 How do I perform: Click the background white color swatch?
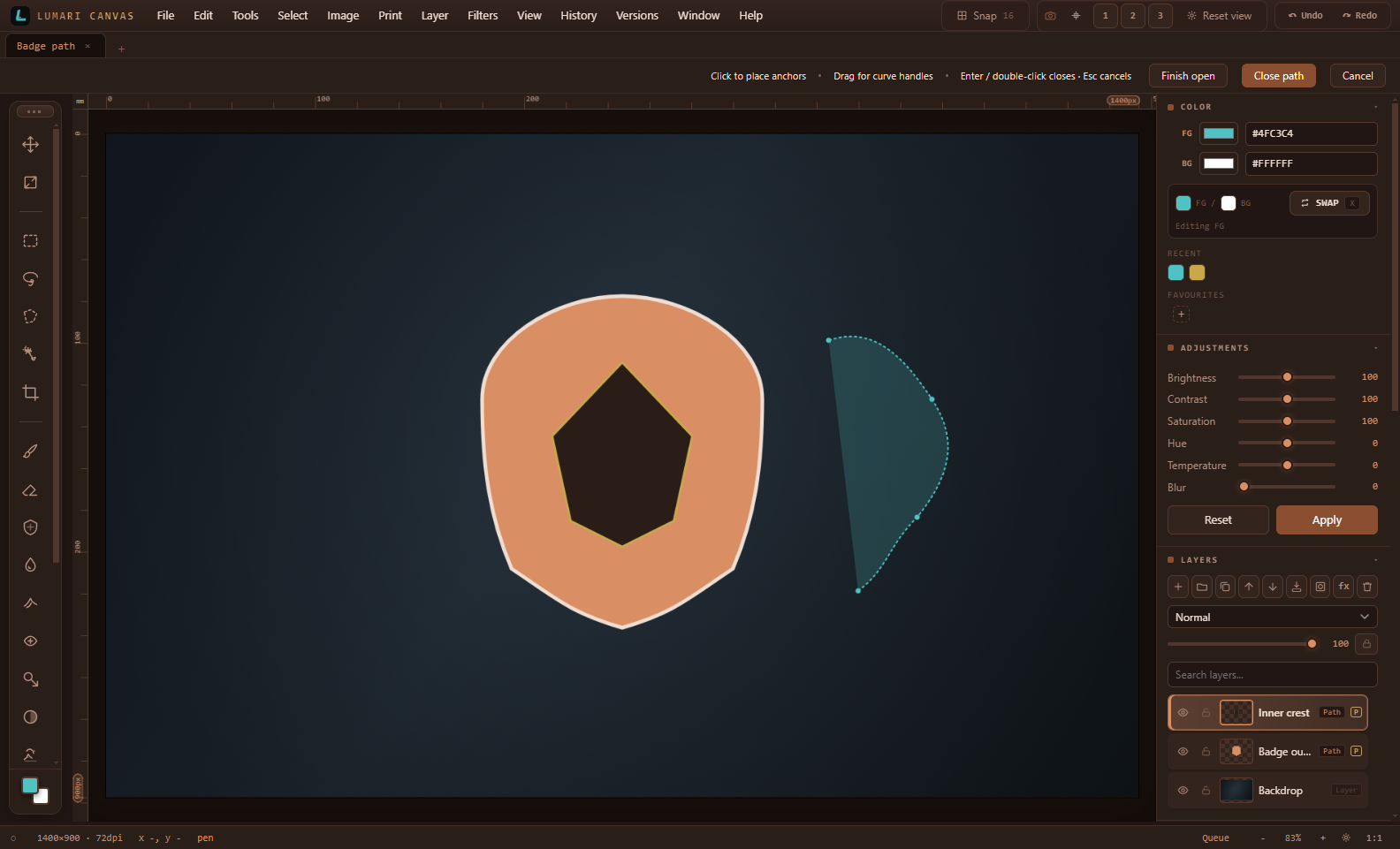1219,163
